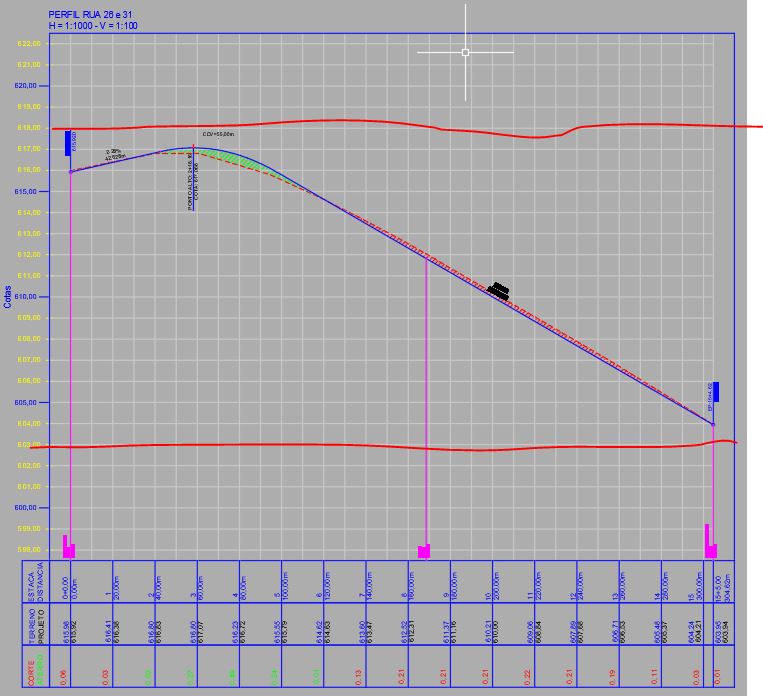Click the 603,00 elevation label
Viewport: 763px width, 696px height.
[29, 444]
